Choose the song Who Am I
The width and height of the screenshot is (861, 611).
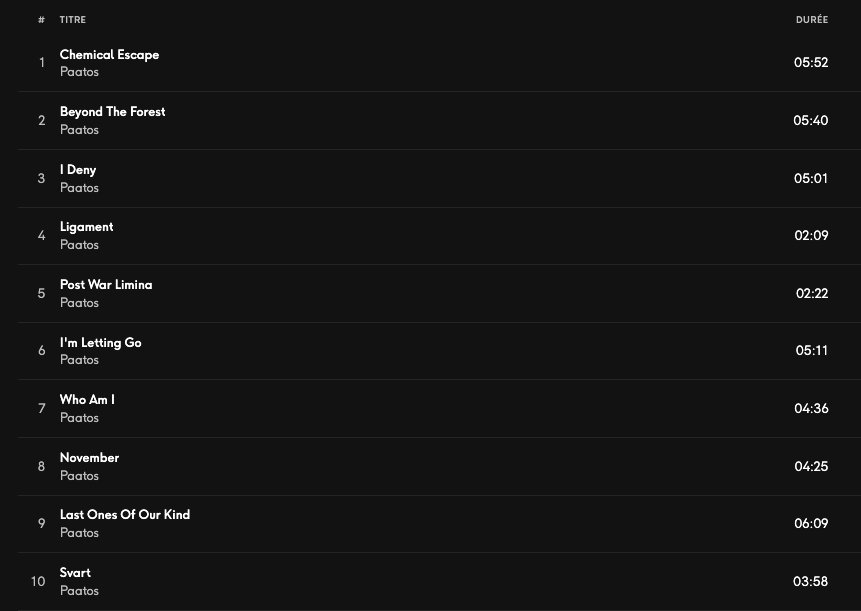tap(87, 400)
